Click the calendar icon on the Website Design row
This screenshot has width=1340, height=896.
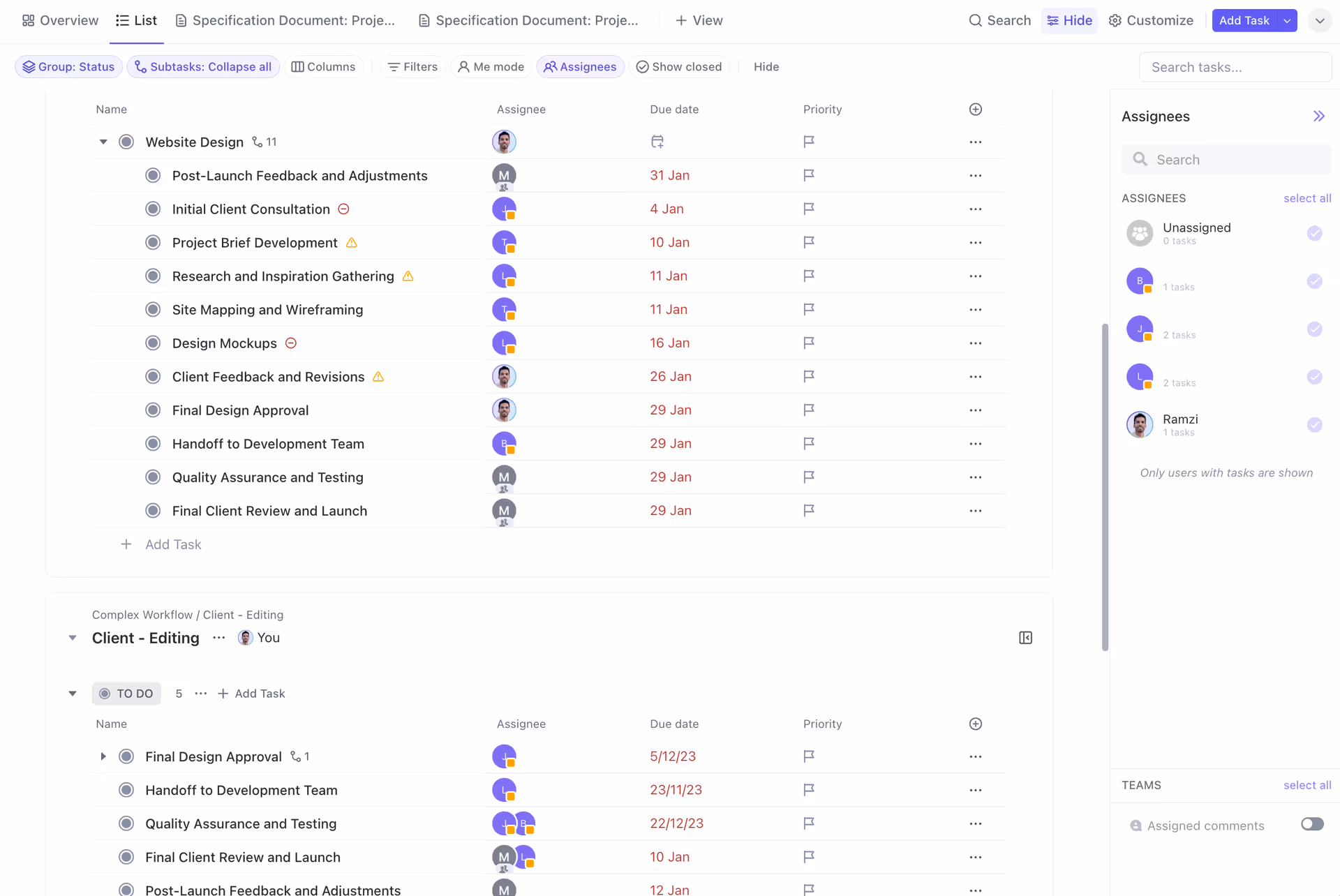[657, 141]
